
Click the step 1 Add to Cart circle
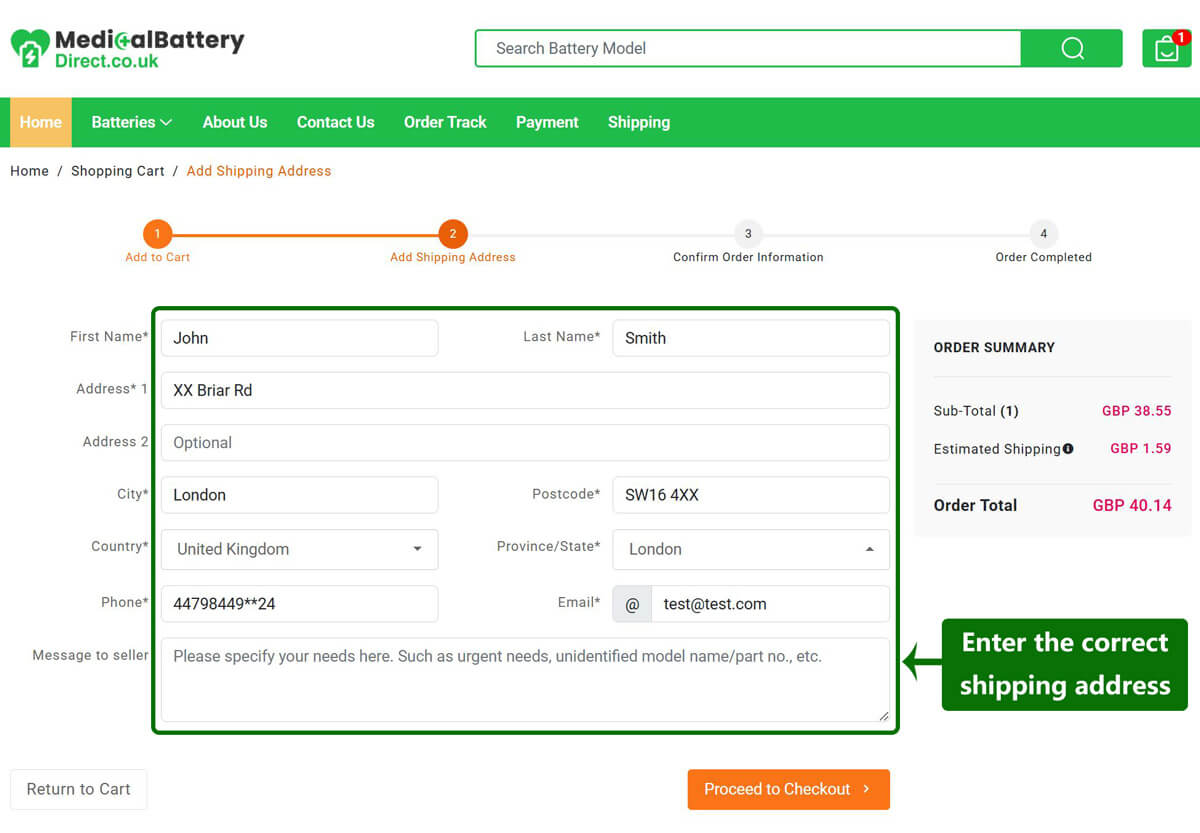point(157,233)
